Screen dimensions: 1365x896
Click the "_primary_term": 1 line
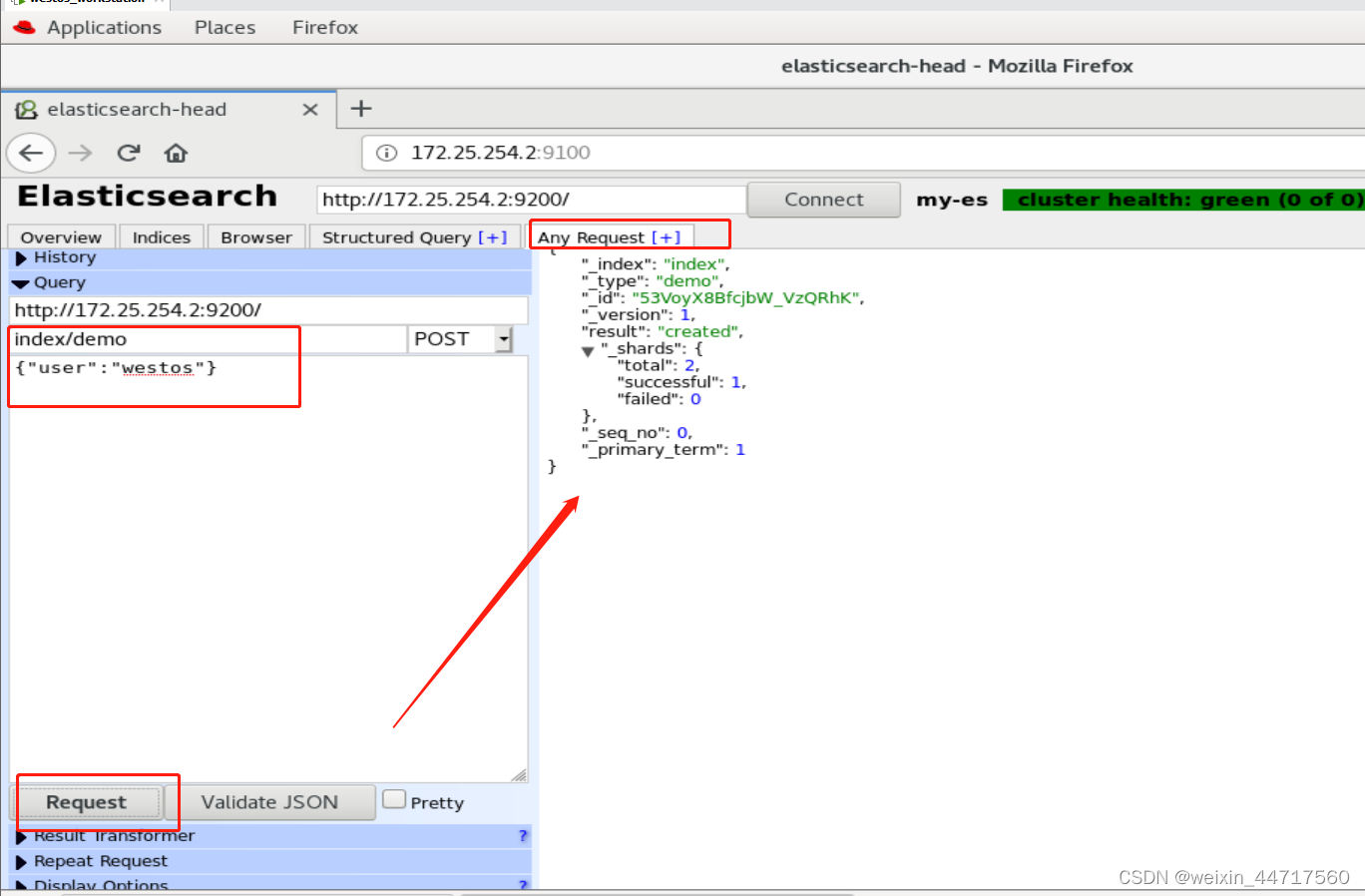664,449
